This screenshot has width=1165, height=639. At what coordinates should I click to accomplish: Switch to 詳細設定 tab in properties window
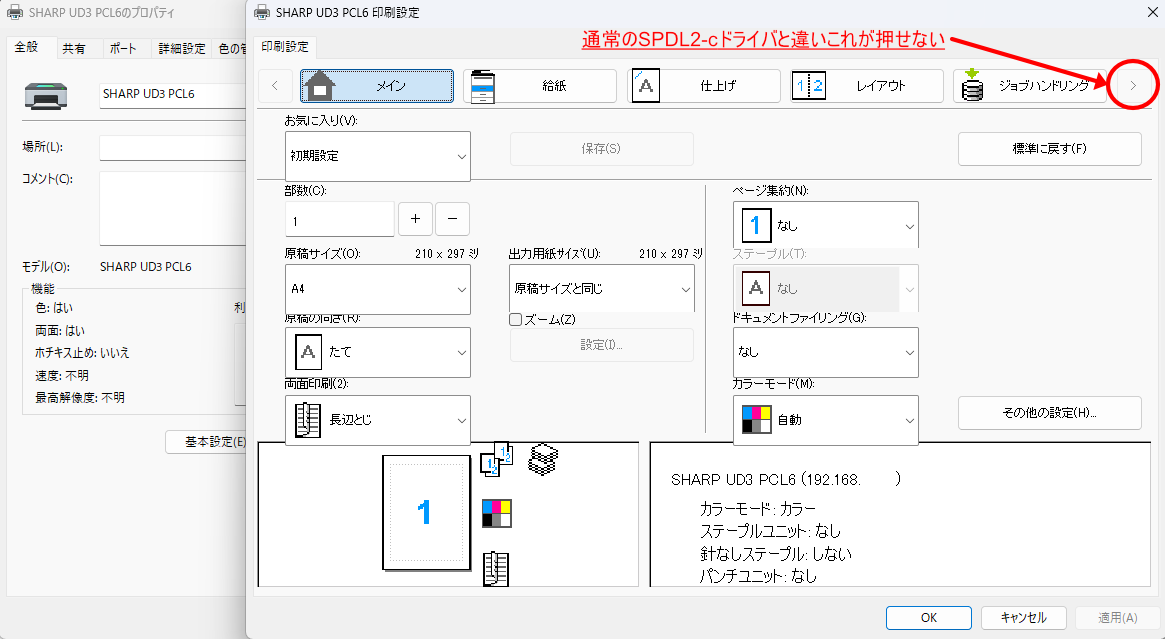(182, 48)
